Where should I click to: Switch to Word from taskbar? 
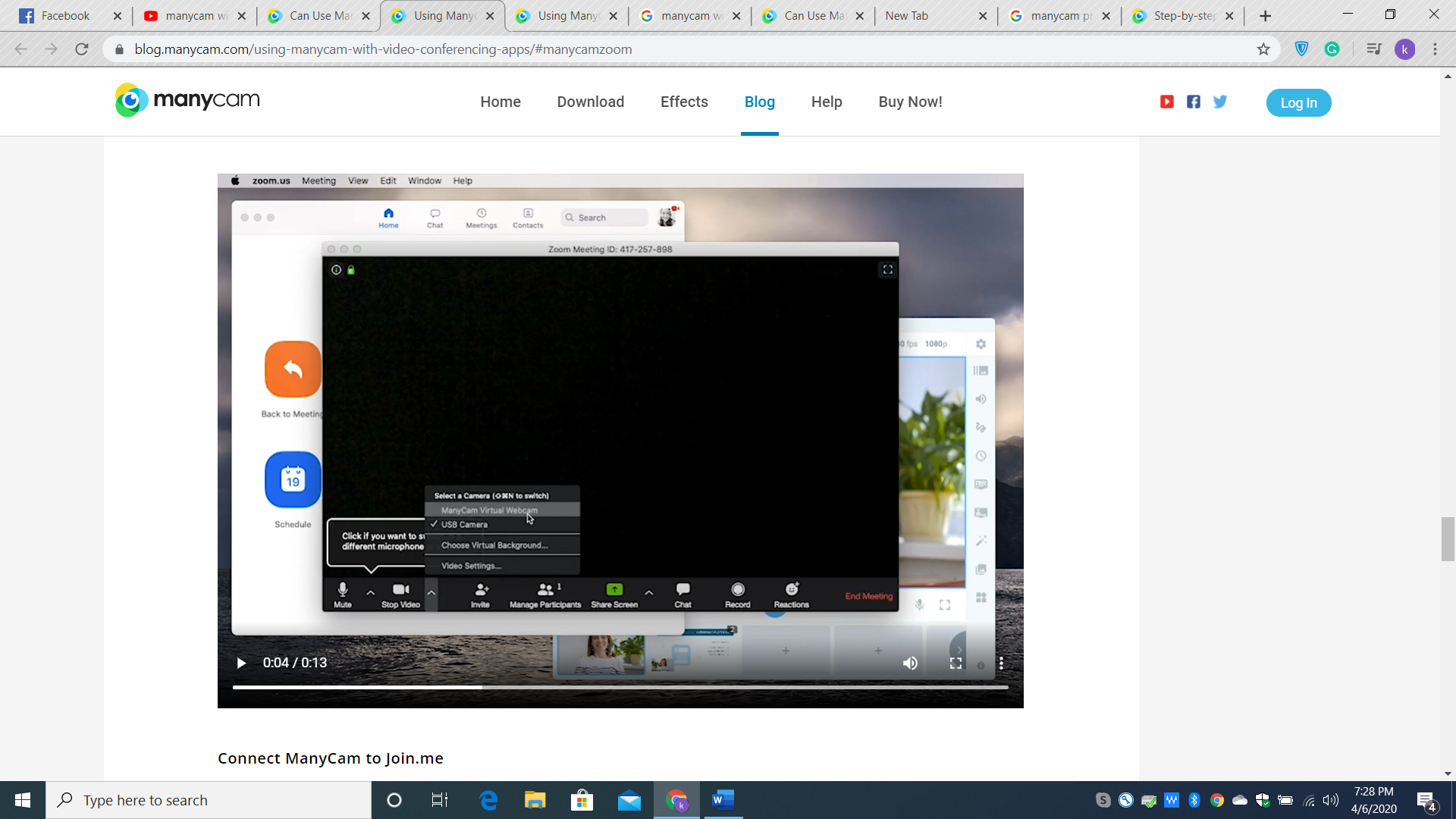click(723, 800)
